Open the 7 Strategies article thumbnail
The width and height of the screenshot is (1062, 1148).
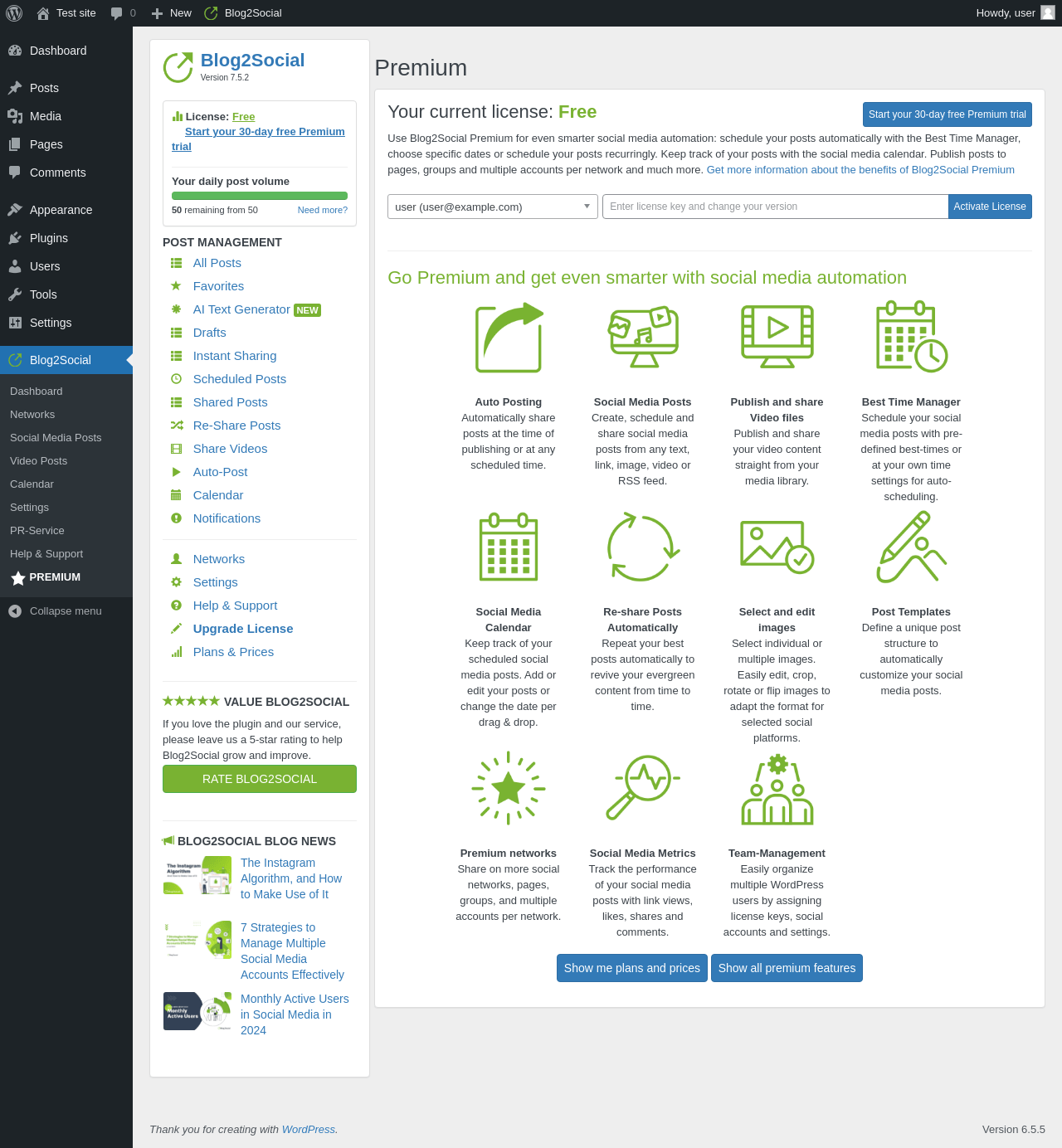[197, 940]
